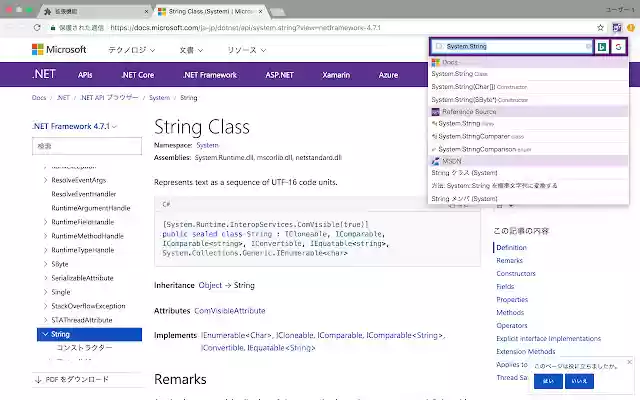Viewport: 640px width, 400px height.
Task: Open the MSDN section header
Action: [x=529, y=161]
